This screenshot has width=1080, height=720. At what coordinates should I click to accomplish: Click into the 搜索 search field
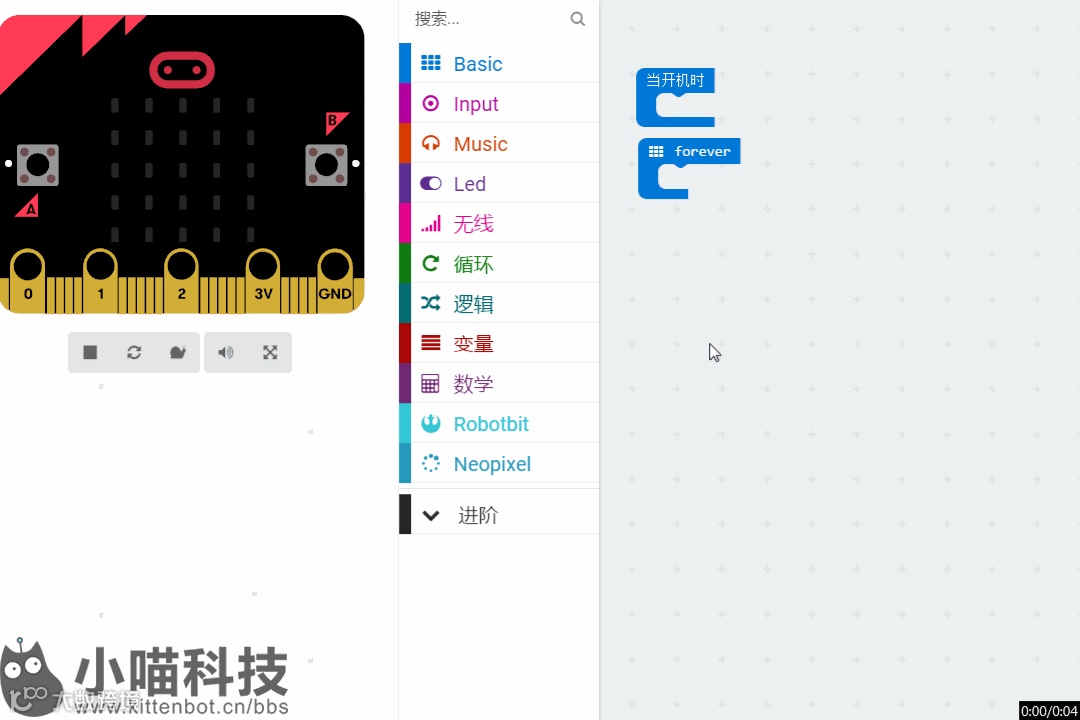click(489, 19)
